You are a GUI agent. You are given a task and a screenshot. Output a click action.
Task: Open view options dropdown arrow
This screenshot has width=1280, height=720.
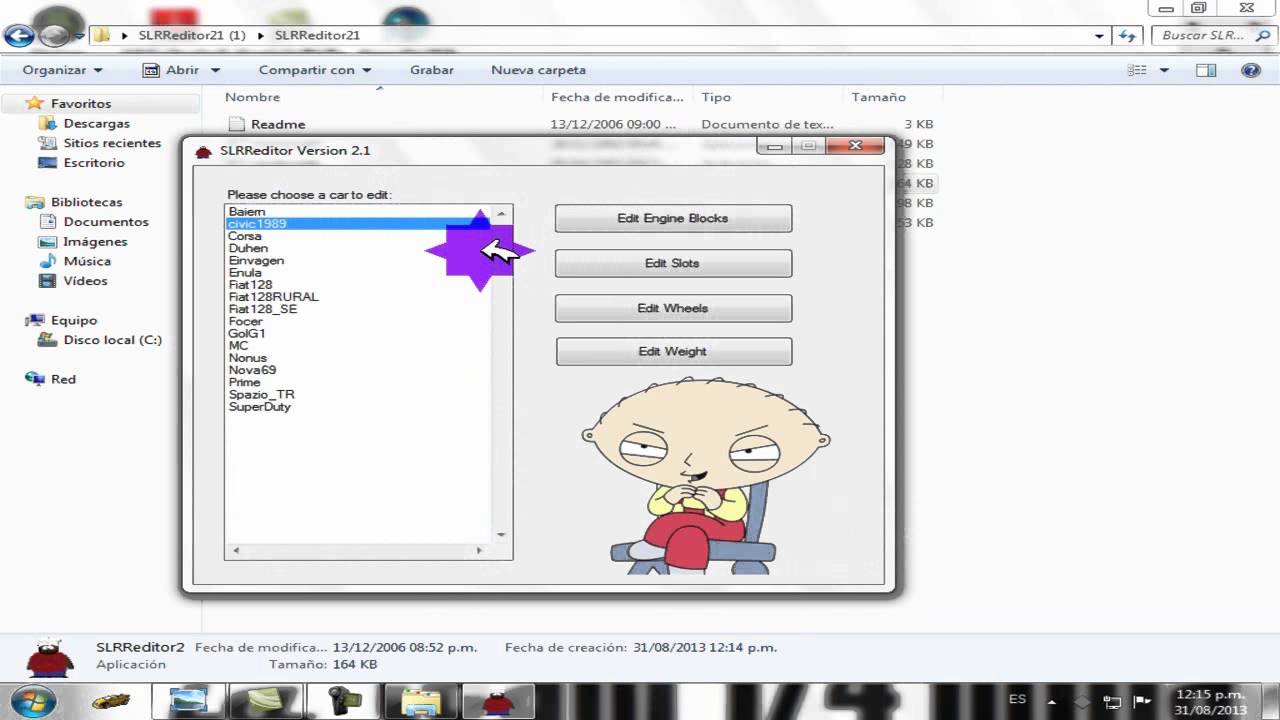1164,70
